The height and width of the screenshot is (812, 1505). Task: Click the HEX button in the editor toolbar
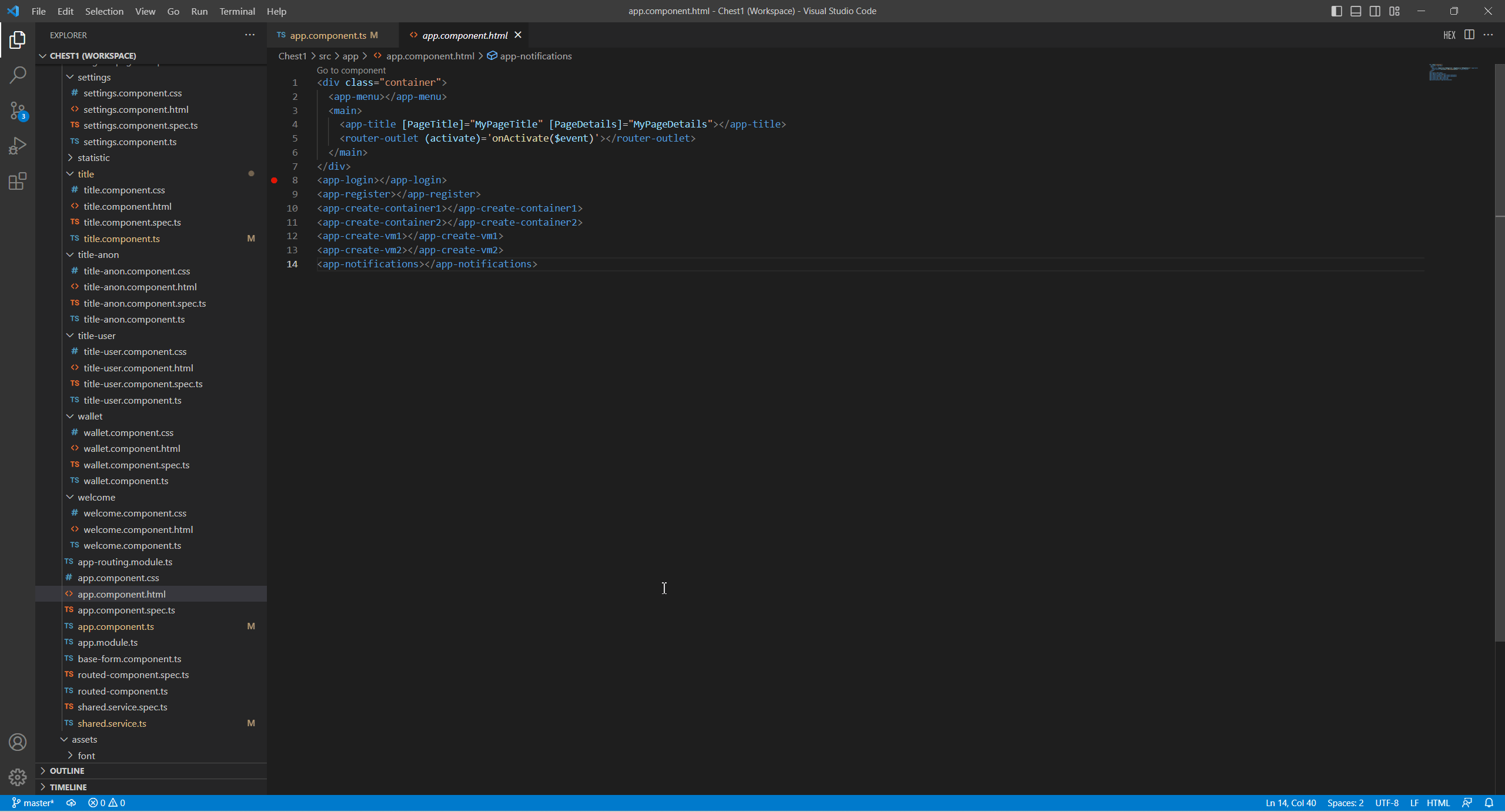click(x=1449, y=35)
